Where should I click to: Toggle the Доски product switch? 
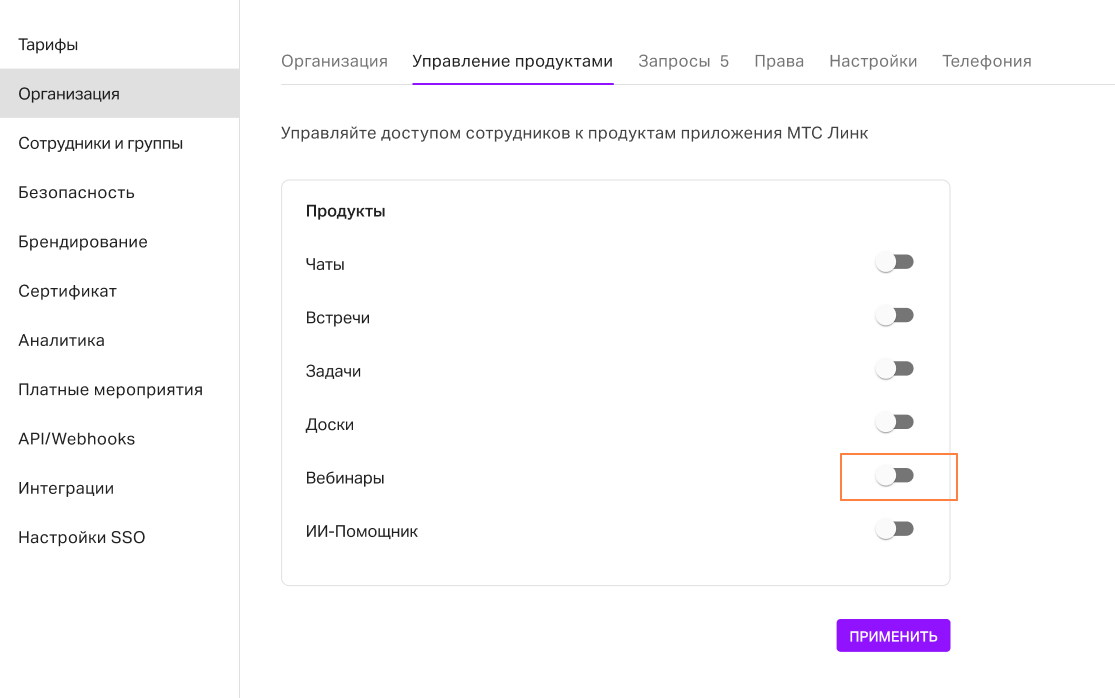[x=895, y=423]
